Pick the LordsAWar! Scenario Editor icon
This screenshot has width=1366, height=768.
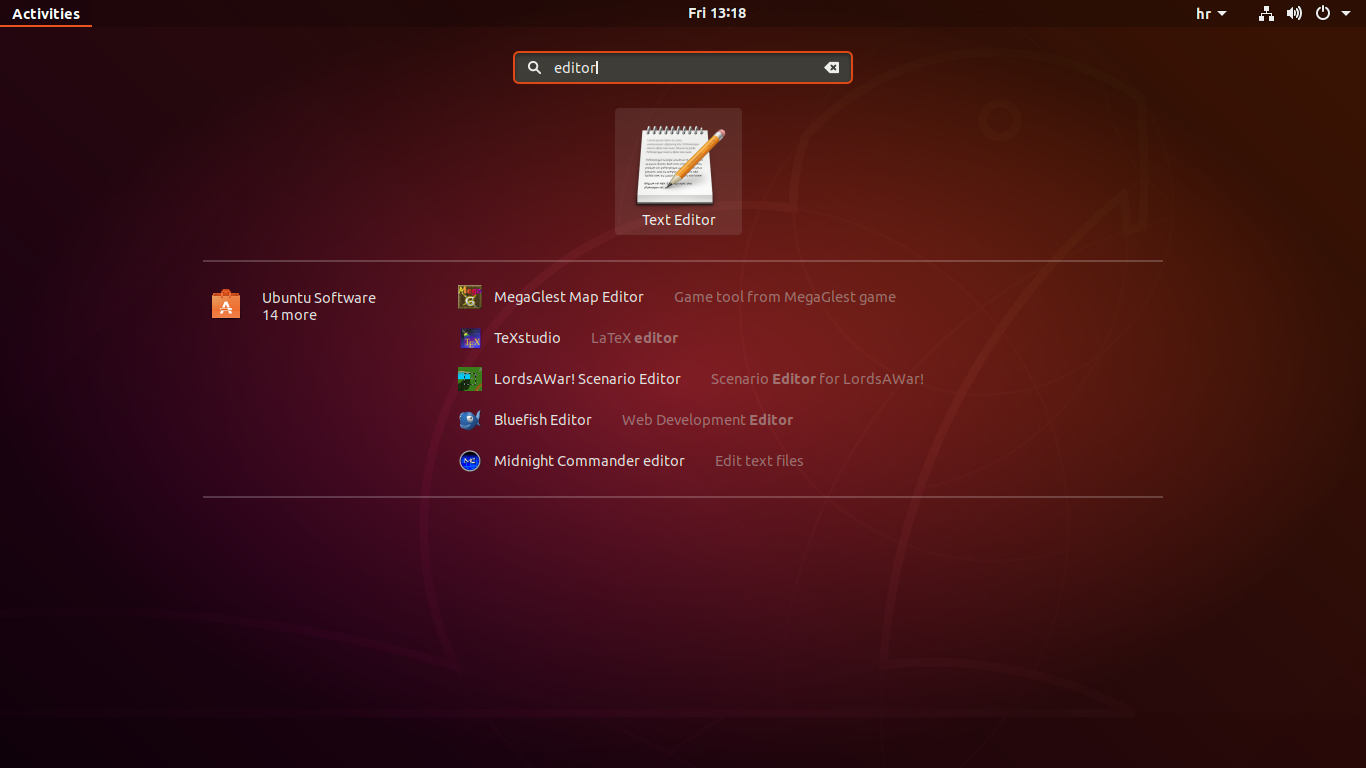pos(470,379)
